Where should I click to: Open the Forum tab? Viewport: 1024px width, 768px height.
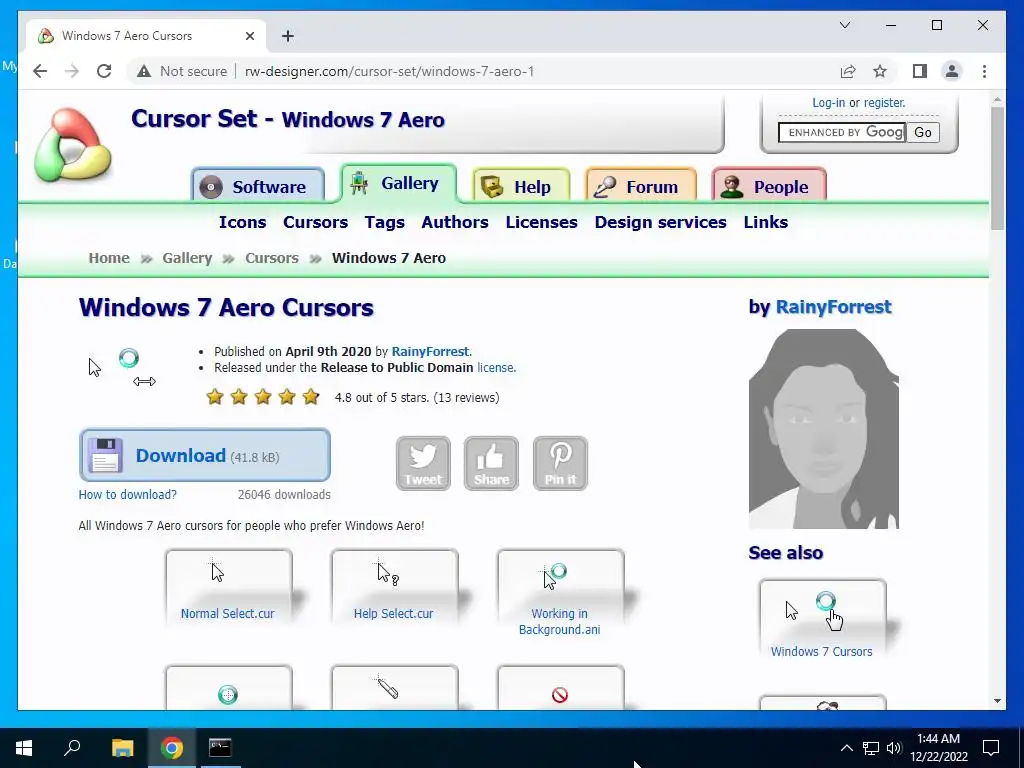[641, 187]
